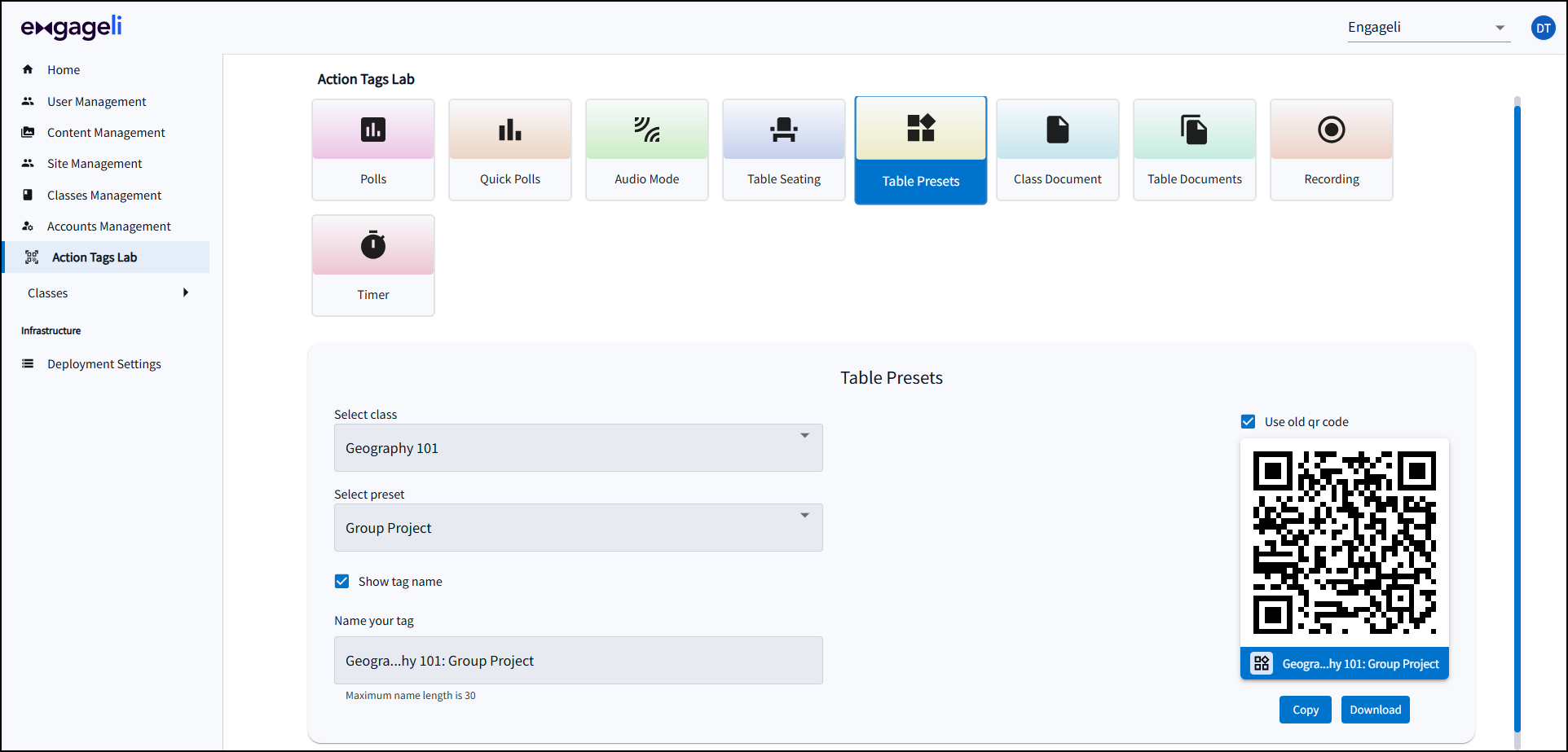The width and height of the screenshot is (1568, 752).
Task: Choose the Table Documents label
Action: click(x=1195, y=179)
